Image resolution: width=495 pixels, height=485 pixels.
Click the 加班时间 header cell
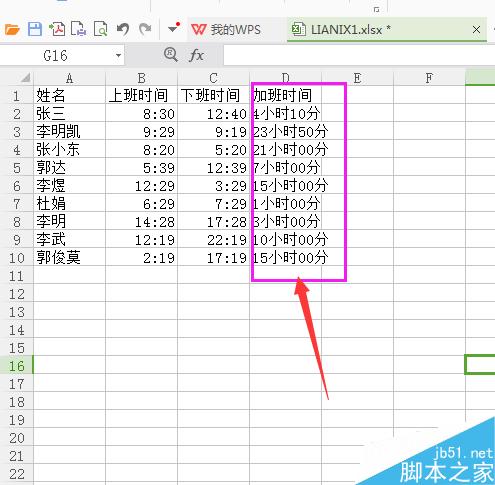(286, 95)
